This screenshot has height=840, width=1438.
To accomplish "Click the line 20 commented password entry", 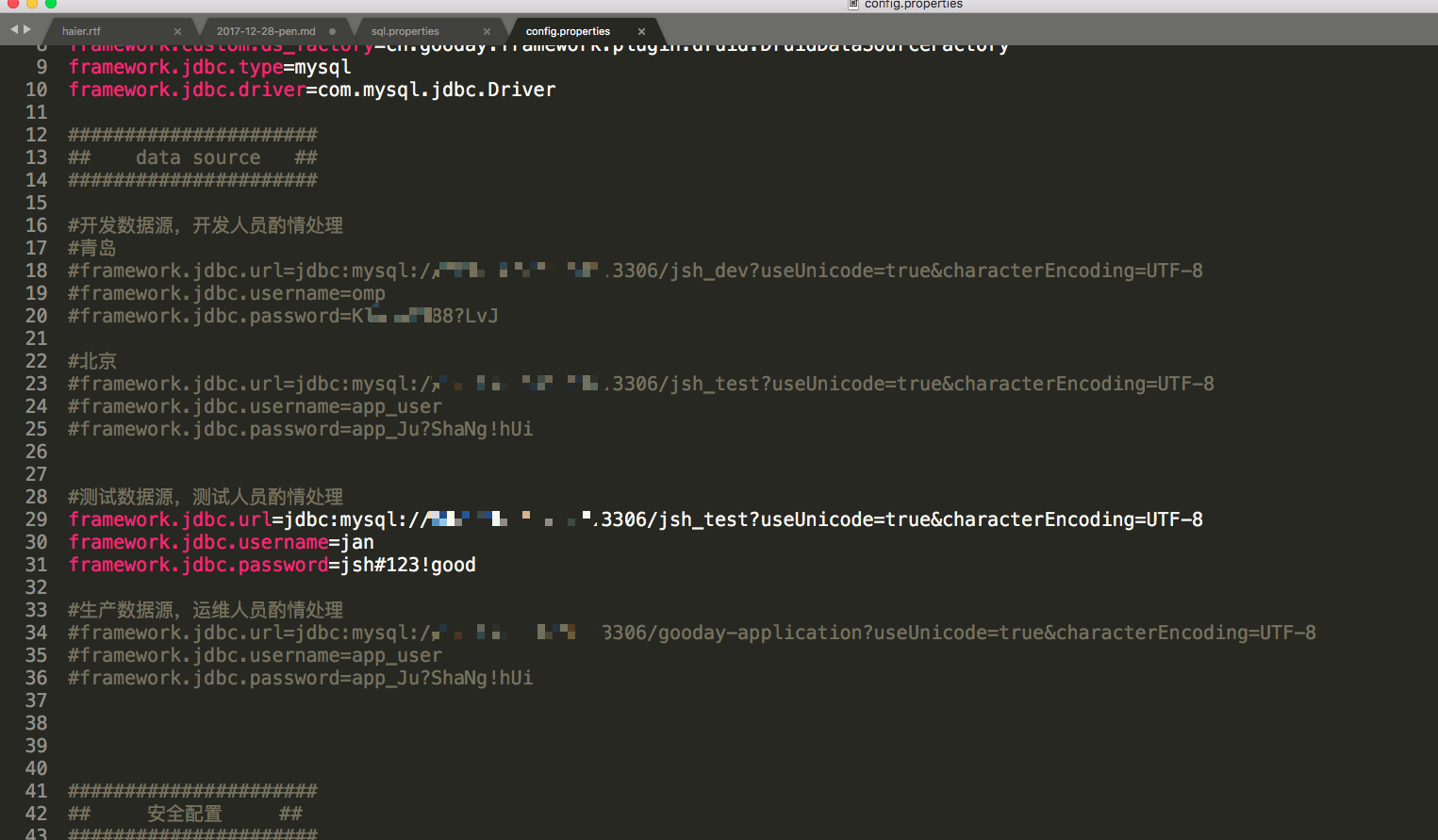I will (x=283, y=316).
